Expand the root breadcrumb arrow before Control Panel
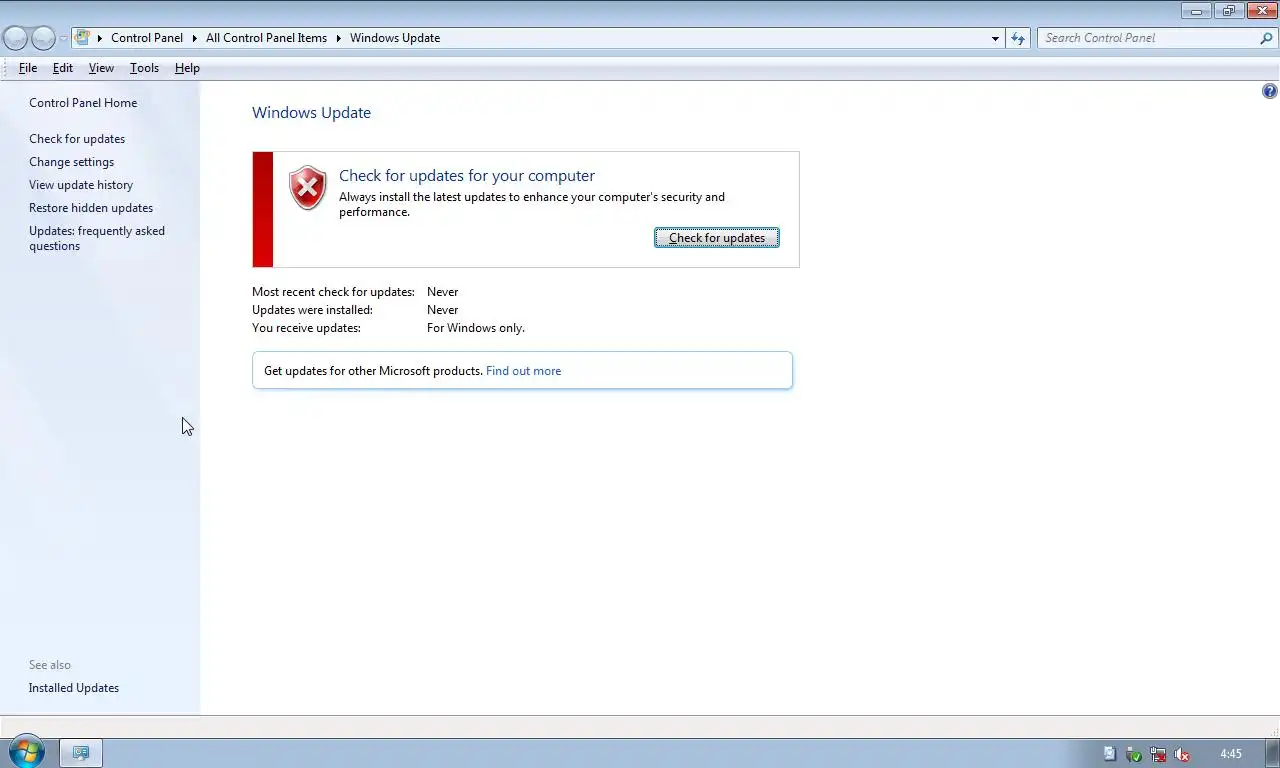 [100, 38]
